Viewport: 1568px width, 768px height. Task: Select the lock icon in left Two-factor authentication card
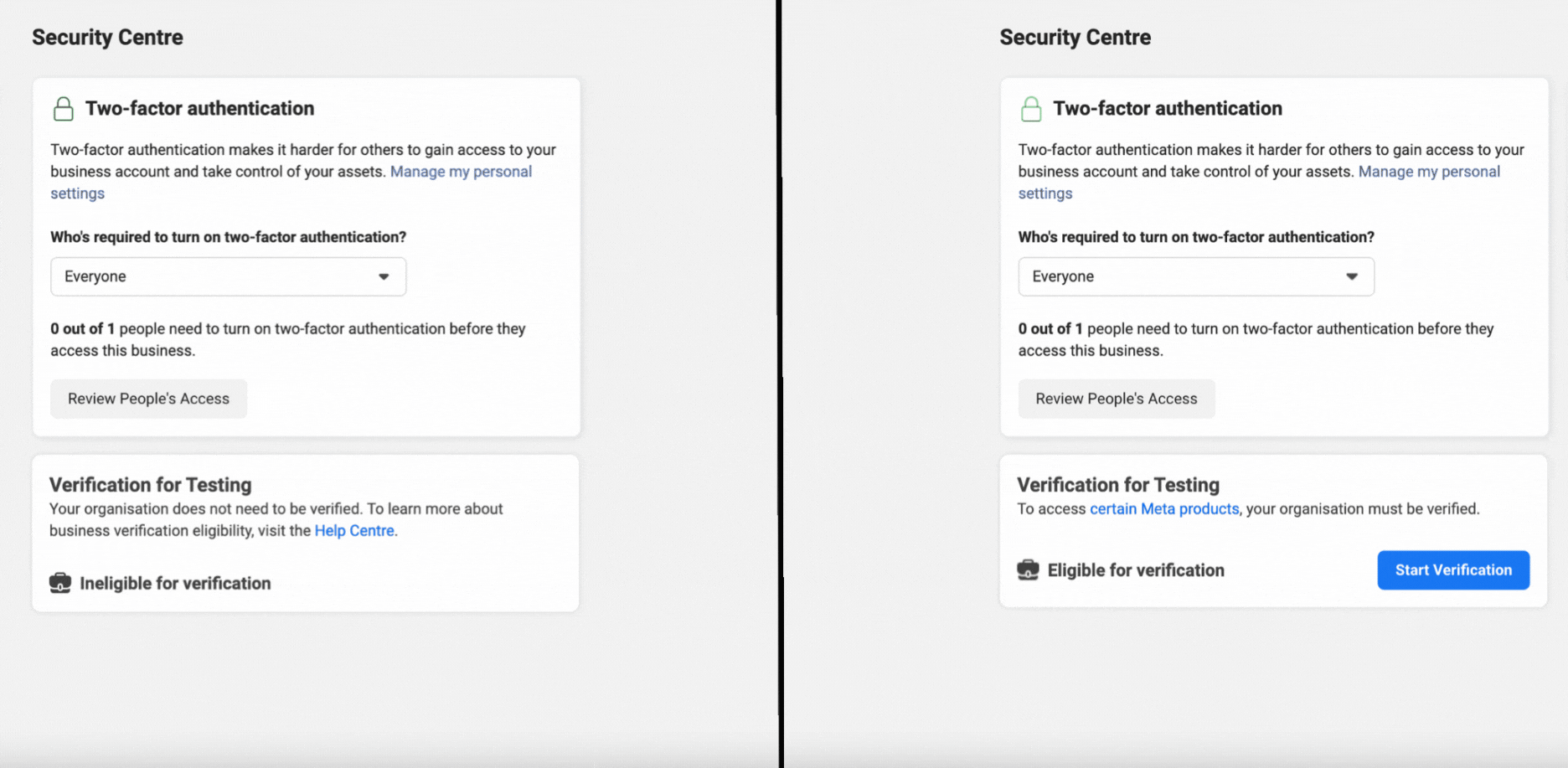click(x=64, y=108)
